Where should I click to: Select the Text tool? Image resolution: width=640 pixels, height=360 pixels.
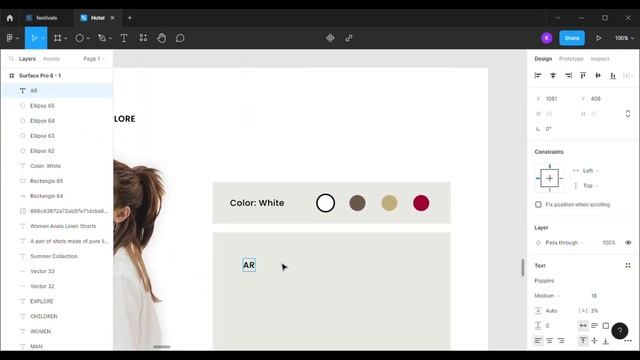click(x=124, y=38)
